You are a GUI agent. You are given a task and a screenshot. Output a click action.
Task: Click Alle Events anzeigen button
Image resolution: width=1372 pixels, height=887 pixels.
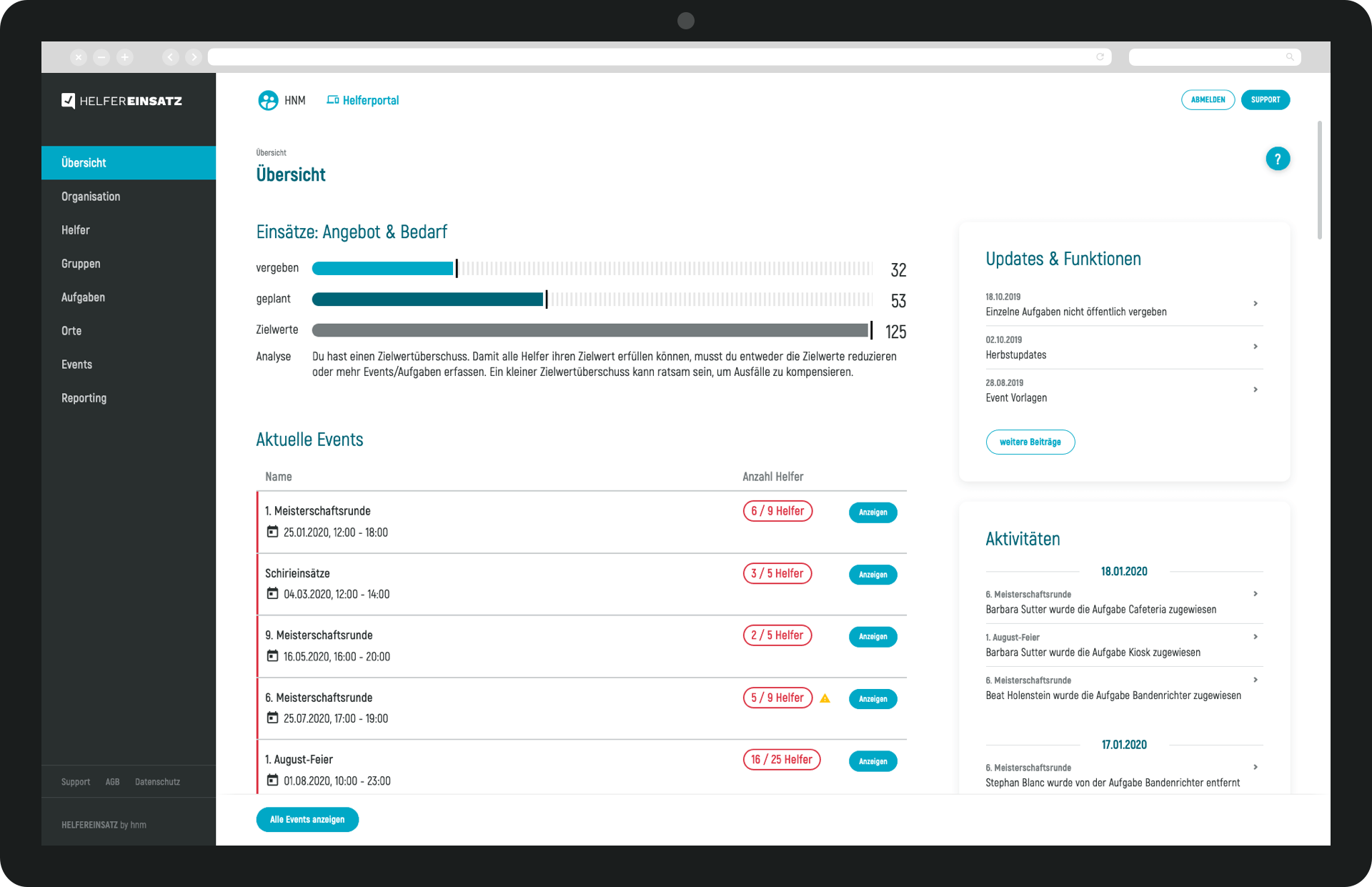tap(307, 820)
